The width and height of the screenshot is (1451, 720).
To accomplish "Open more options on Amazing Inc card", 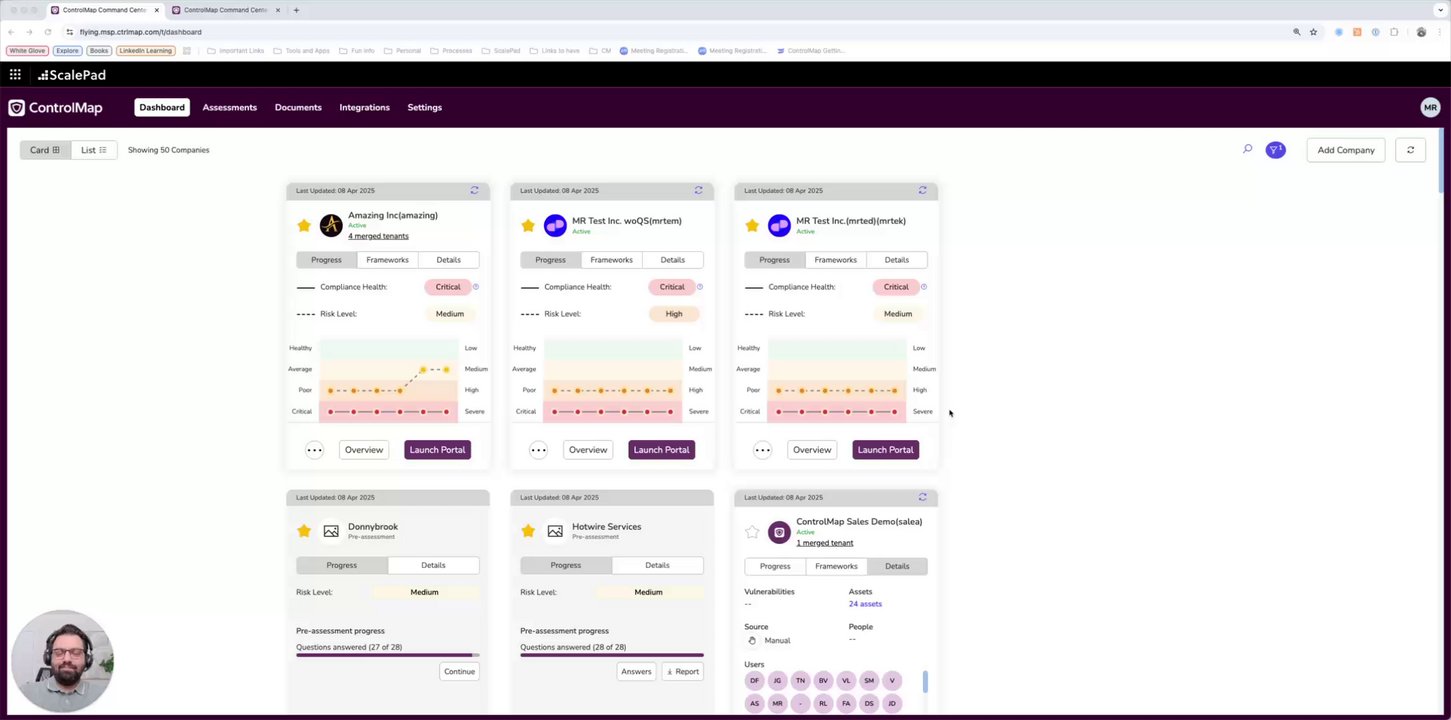I will pyautogui.click(x=314, y=450).
